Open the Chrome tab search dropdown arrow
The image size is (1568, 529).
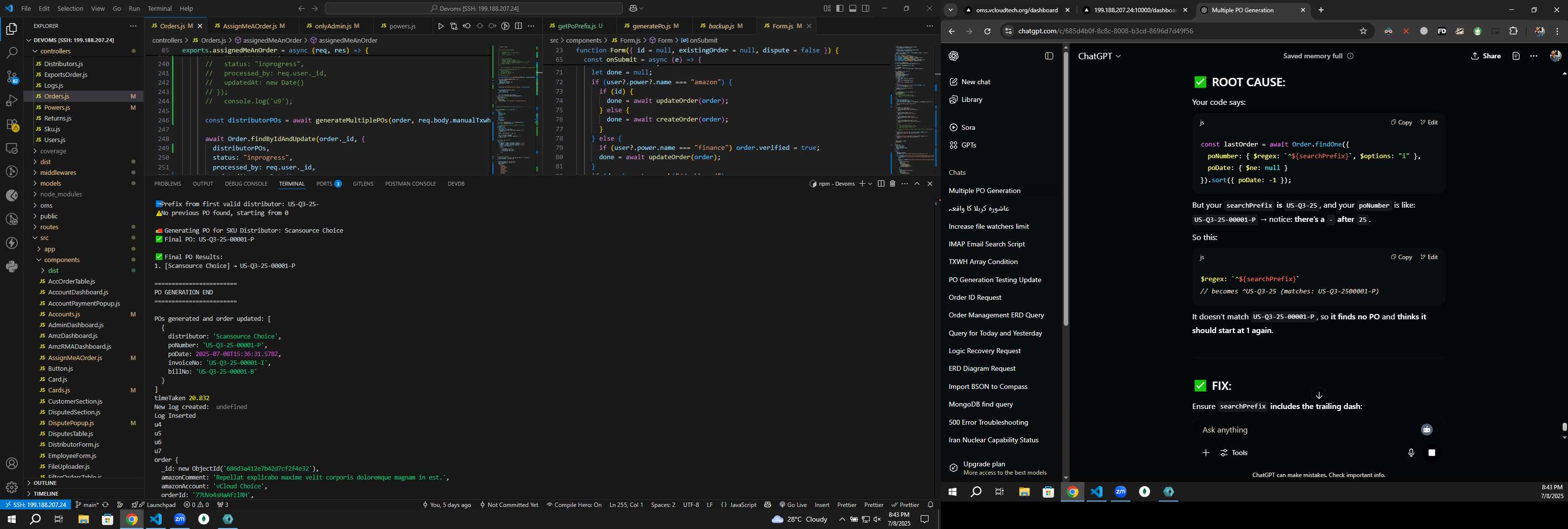click(x=951, y=10)
